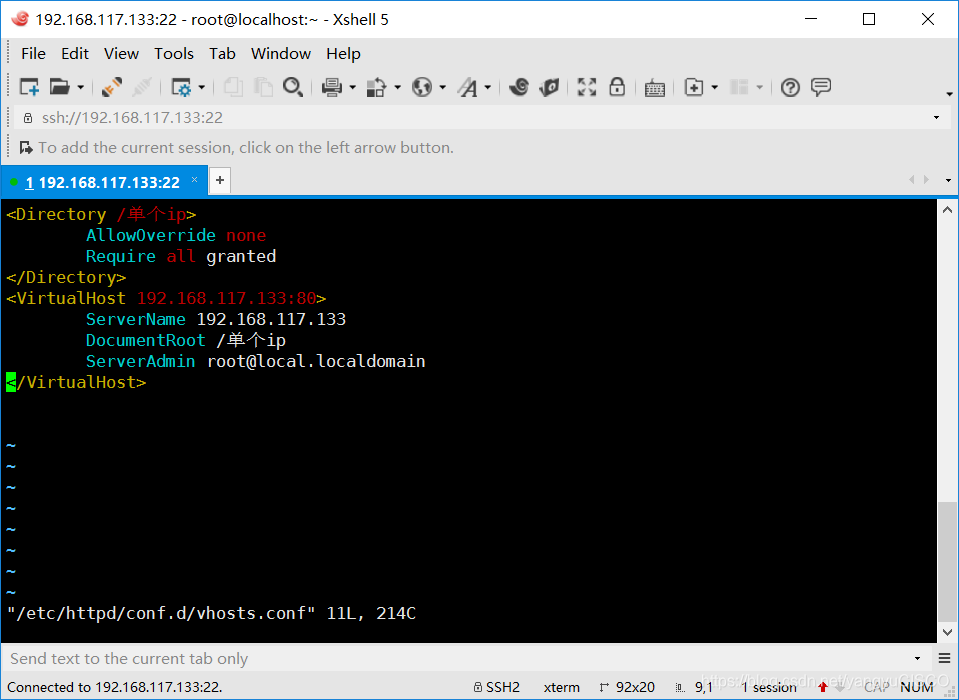The height and width of the screenshot is (700, 959).
Task: Add a new tab with plus button
Action: (x=220, y=180)
